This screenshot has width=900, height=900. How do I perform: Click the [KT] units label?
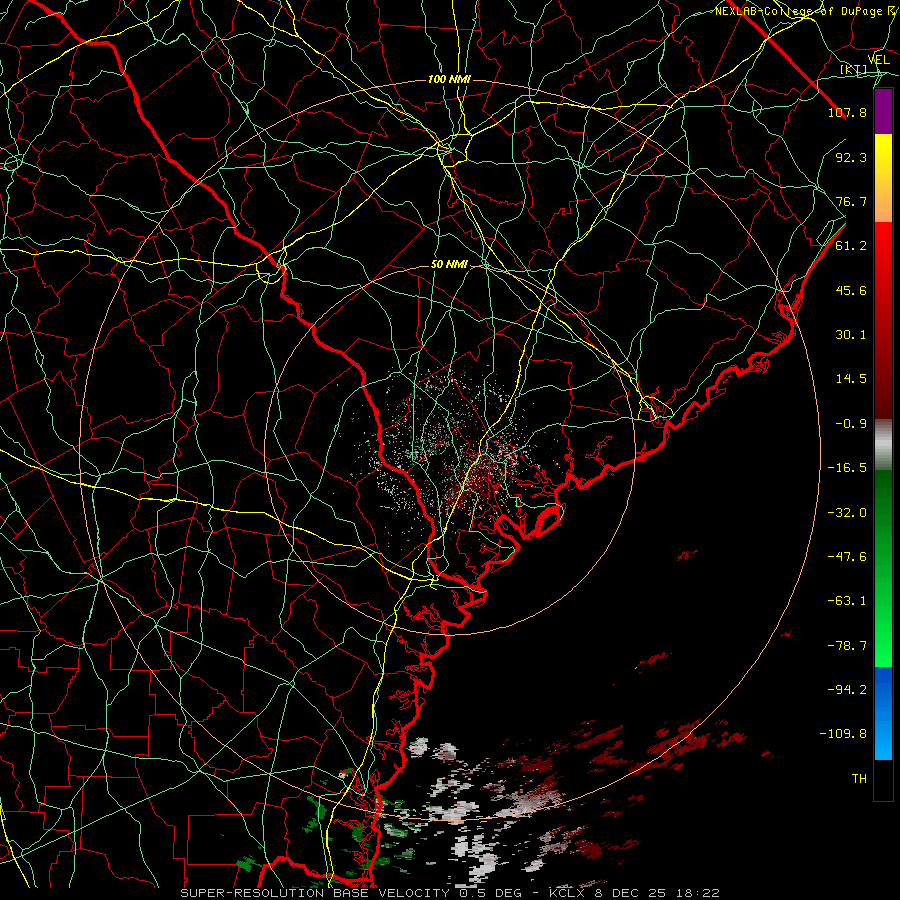tap(853, 69)
